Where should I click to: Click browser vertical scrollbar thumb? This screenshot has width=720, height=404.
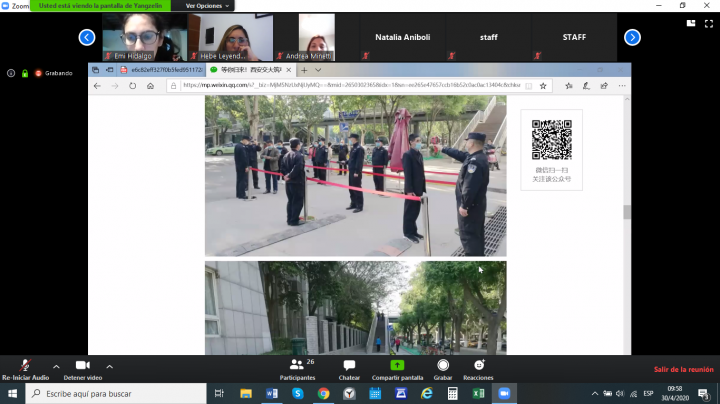pos(627,212)
